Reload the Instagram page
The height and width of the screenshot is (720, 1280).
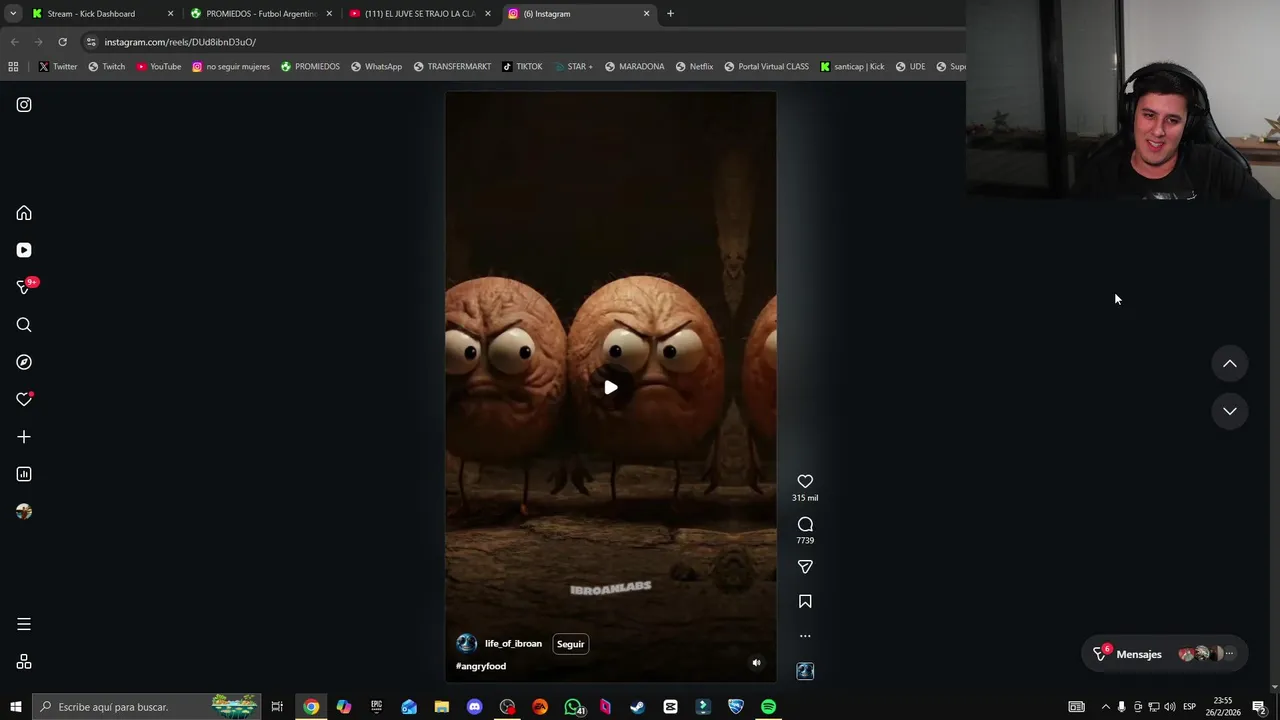click(62, 42)
